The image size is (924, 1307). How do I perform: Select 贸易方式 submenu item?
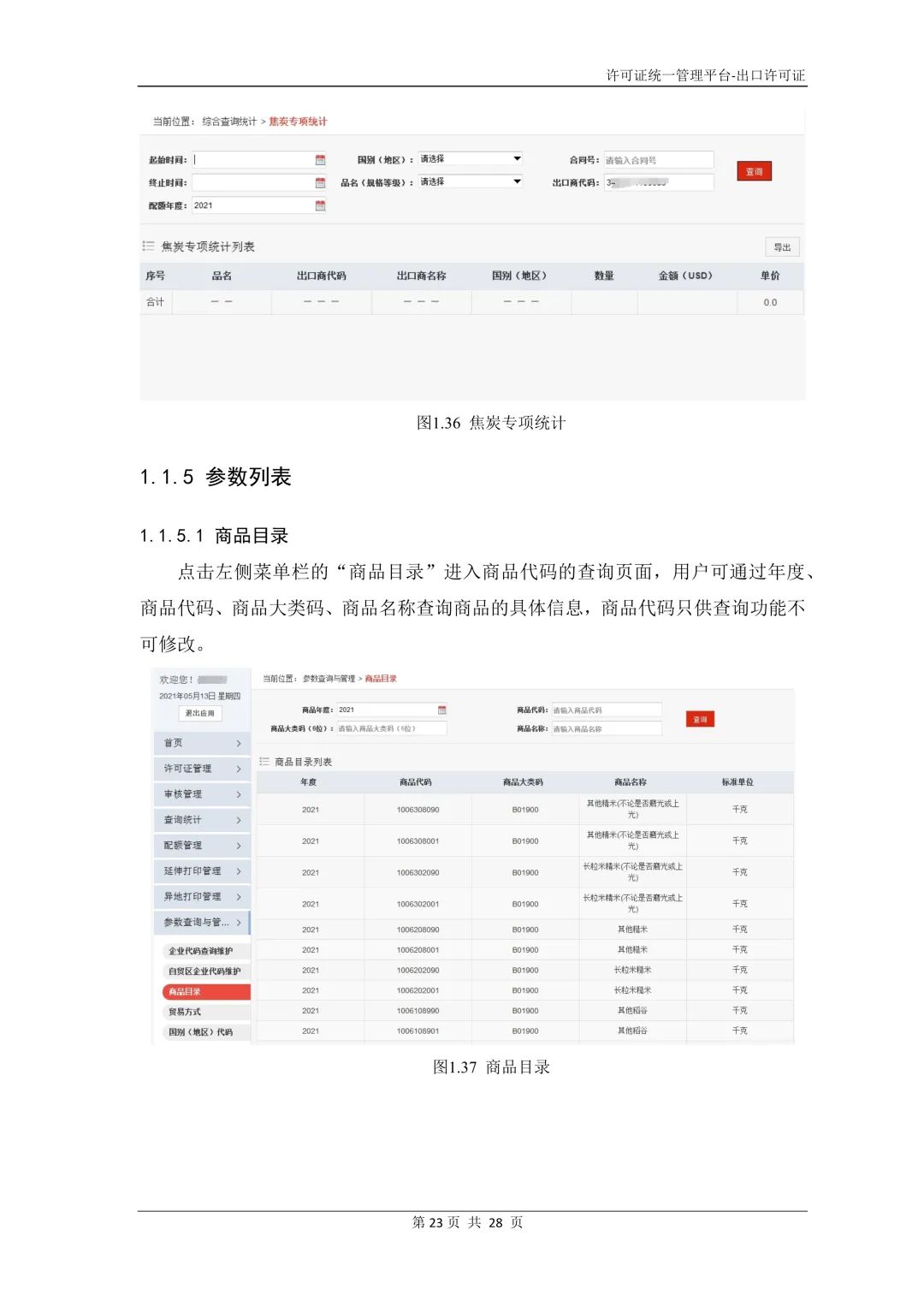coord(205,1012)
